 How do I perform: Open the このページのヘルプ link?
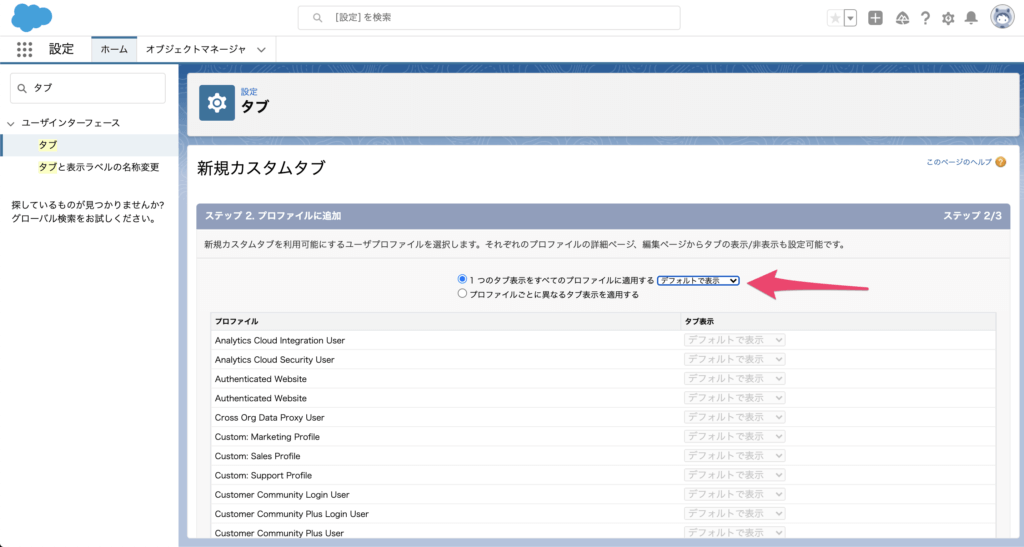959,162
